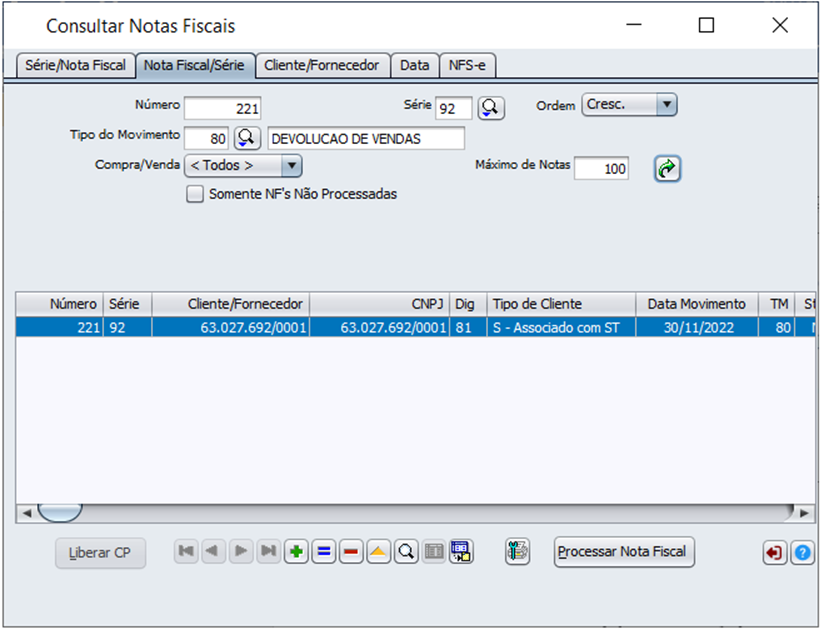Click the Tipo do Movimento code field

click(x=207, y=138)
